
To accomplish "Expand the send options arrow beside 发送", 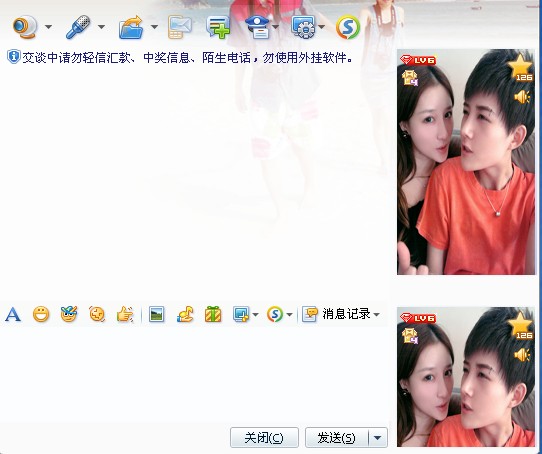I will [377, 438].
